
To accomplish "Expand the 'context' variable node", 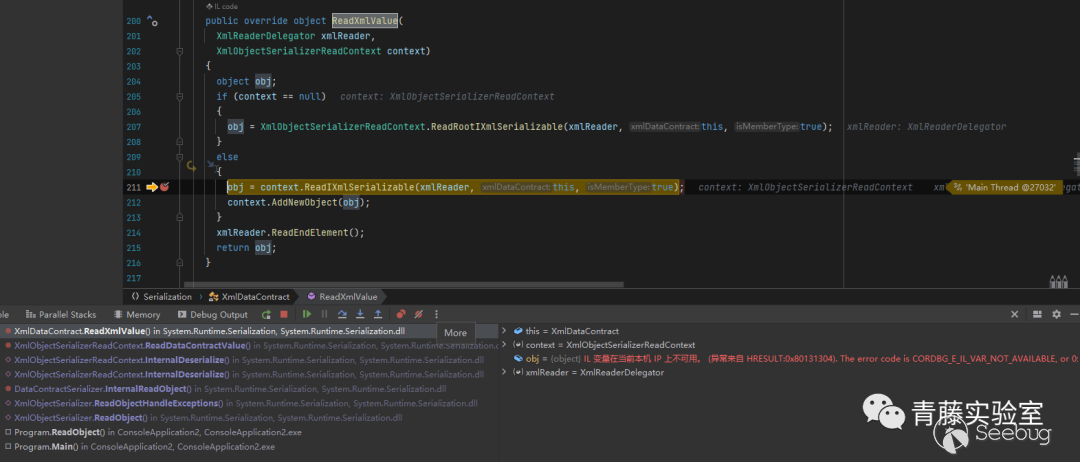I will click(x=504, y=345).
